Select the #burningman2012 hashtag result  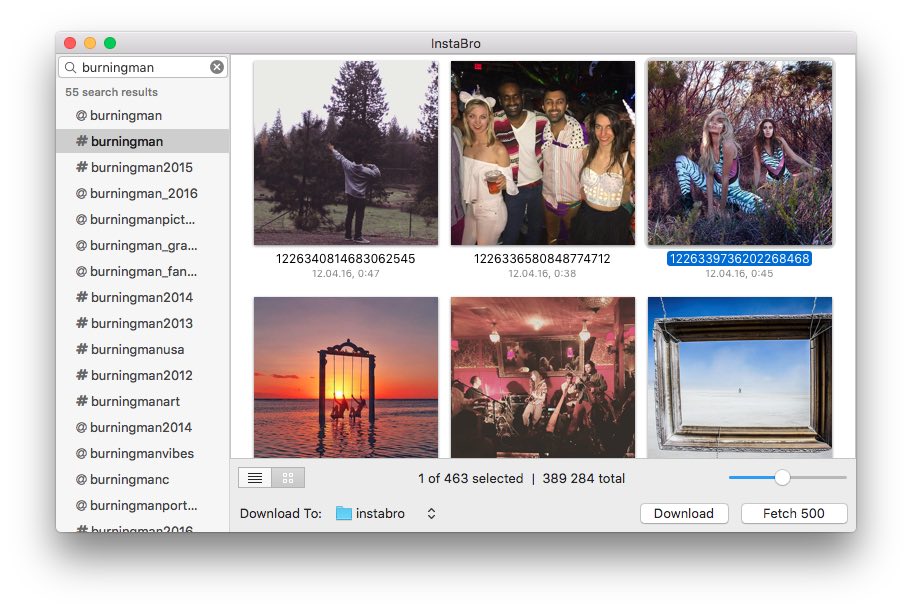(x=143, y=375)
